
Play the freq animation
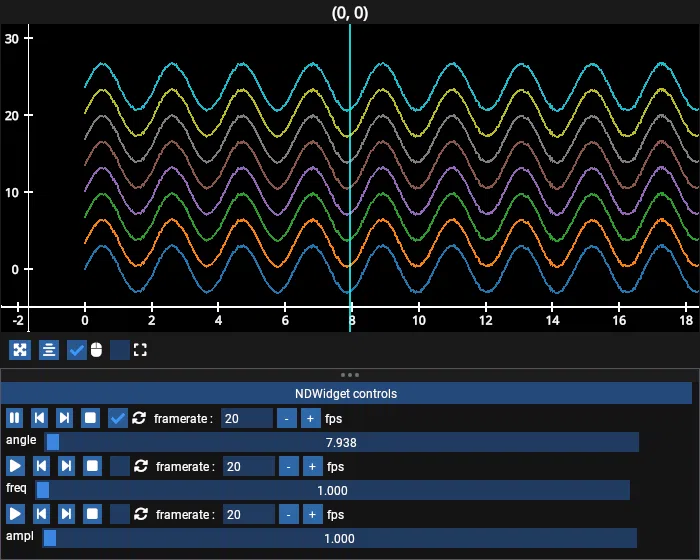point(15,466)
